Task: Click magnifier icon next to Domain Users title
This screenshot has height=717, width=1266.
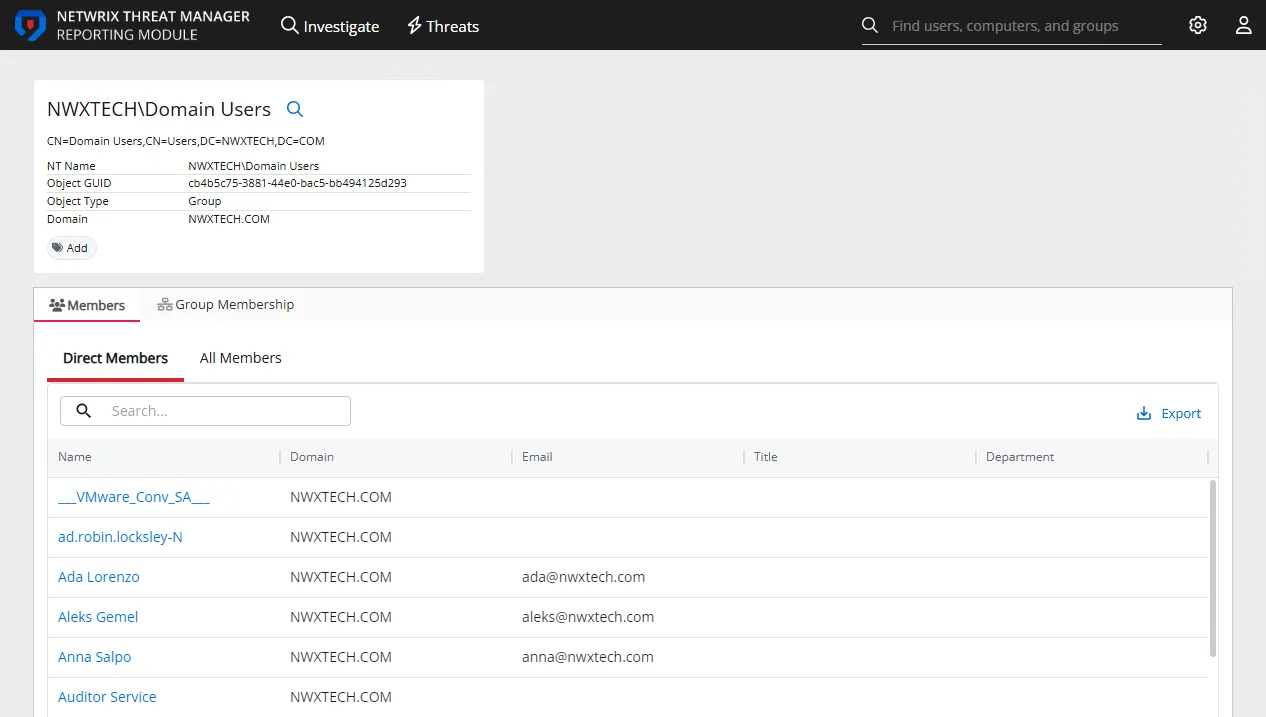Action: [x=295, y=109]
